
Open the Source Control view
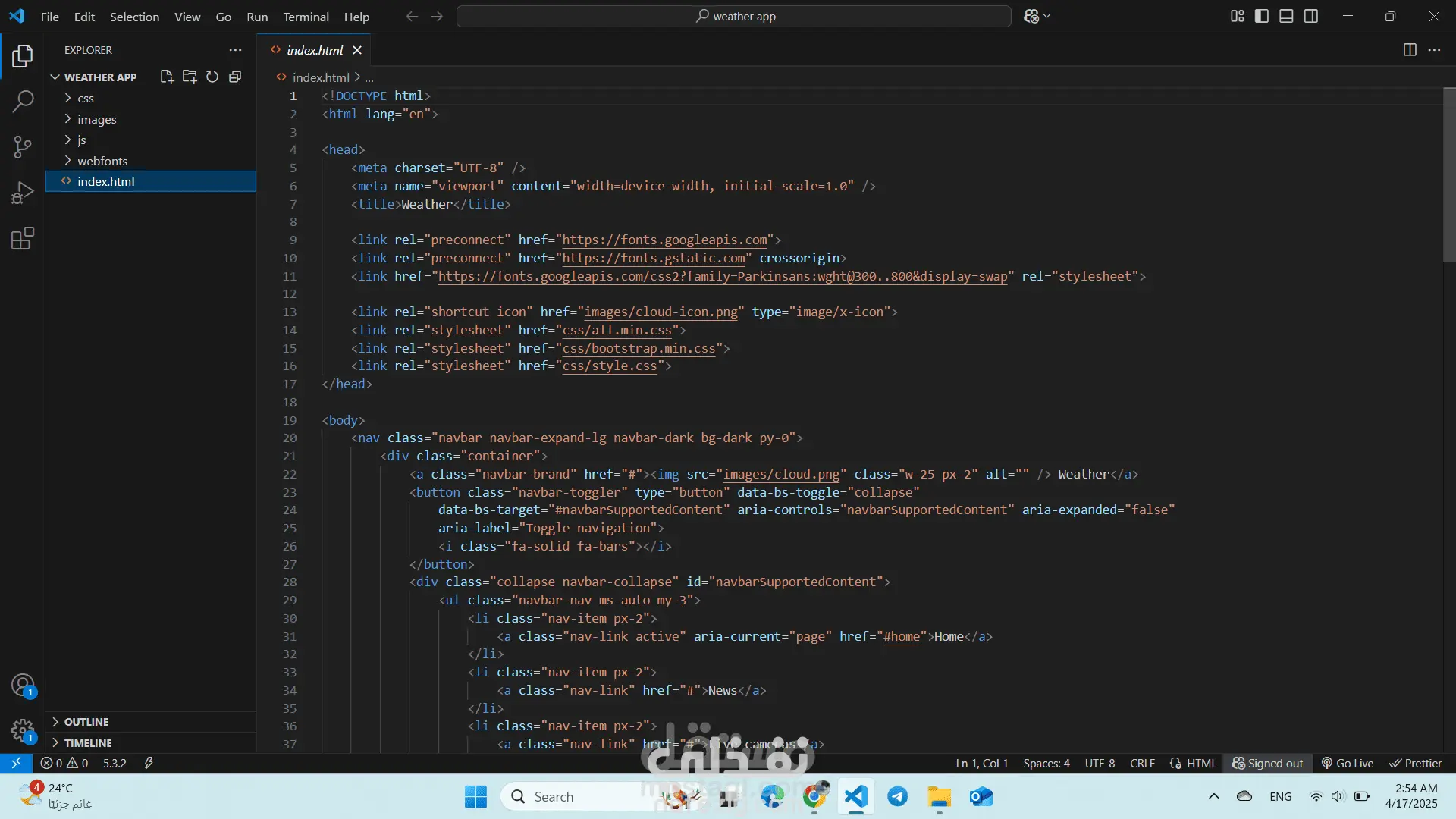point(23,147)
